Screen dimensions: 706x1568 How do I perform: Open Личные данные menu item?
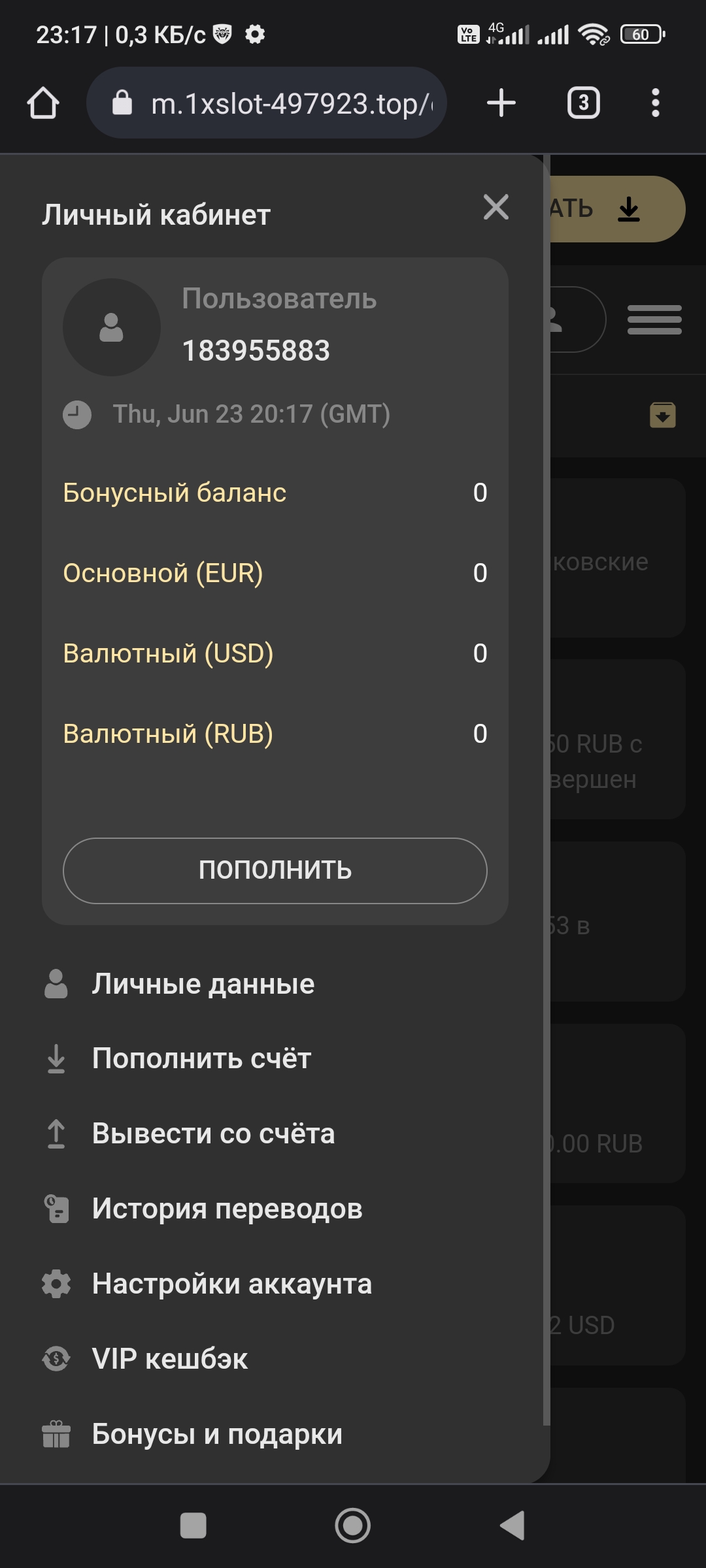click(203, 984)
